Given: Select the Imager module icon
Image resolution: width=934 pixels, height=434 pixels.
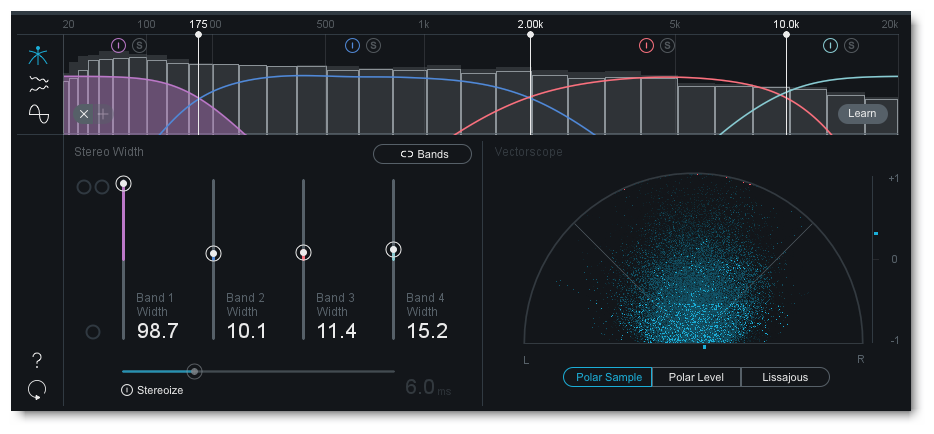Looking at the screenshot, I should click(x=38, y=56).
